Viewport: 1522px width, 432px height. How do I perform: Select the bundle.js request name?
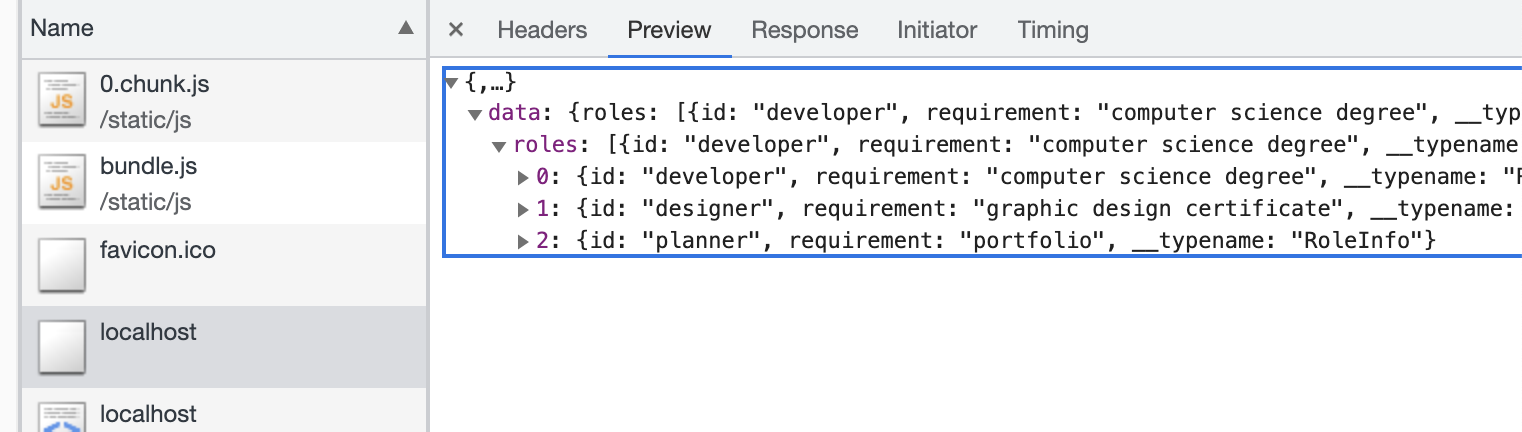(148, 166)
